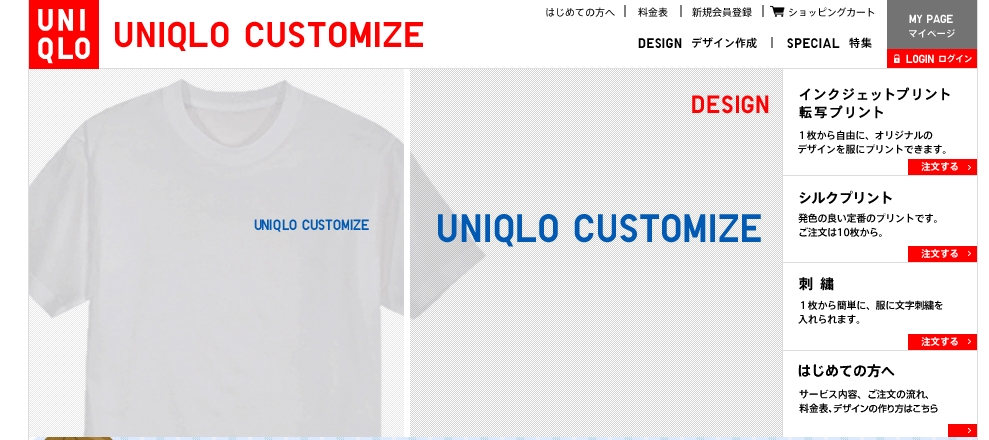Click 注文する under インクジェットプリント
This screenshot has height=440, width=989.
coord(942,167)
